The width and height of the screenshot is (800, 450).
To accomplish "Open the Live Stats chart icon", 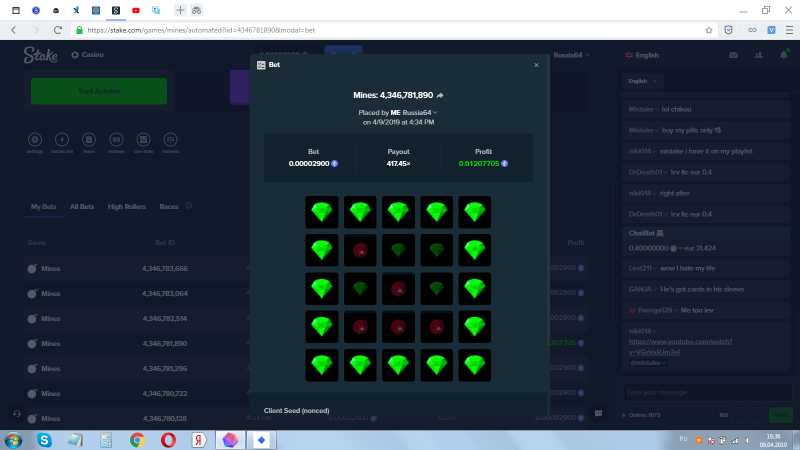I will (x=143, y=139).
